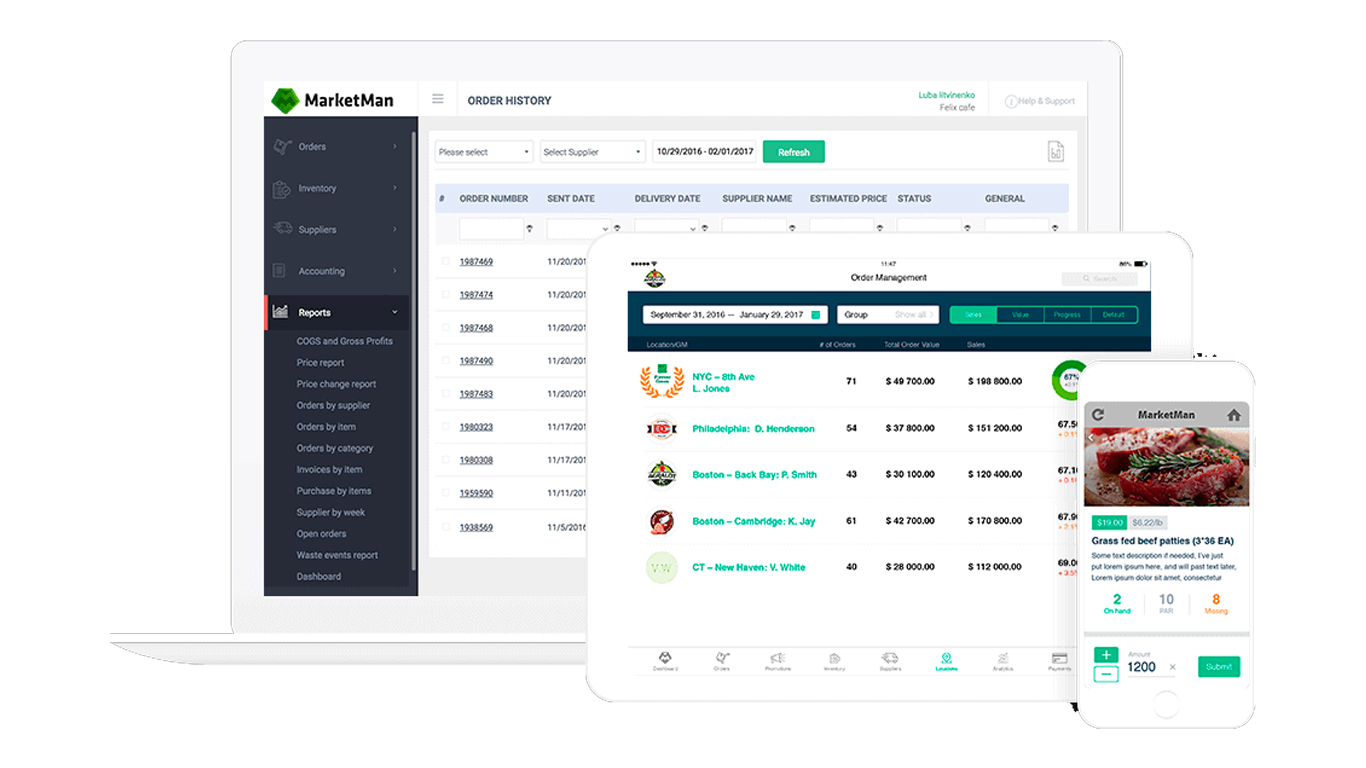Click the NYC 8th Ave laurel logo
This screenshot has width=1366, height=768.
pos(662,381)
